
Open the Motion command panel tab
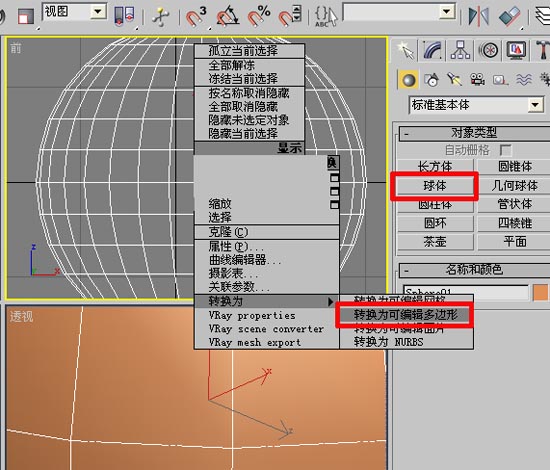tap(489, 51)
